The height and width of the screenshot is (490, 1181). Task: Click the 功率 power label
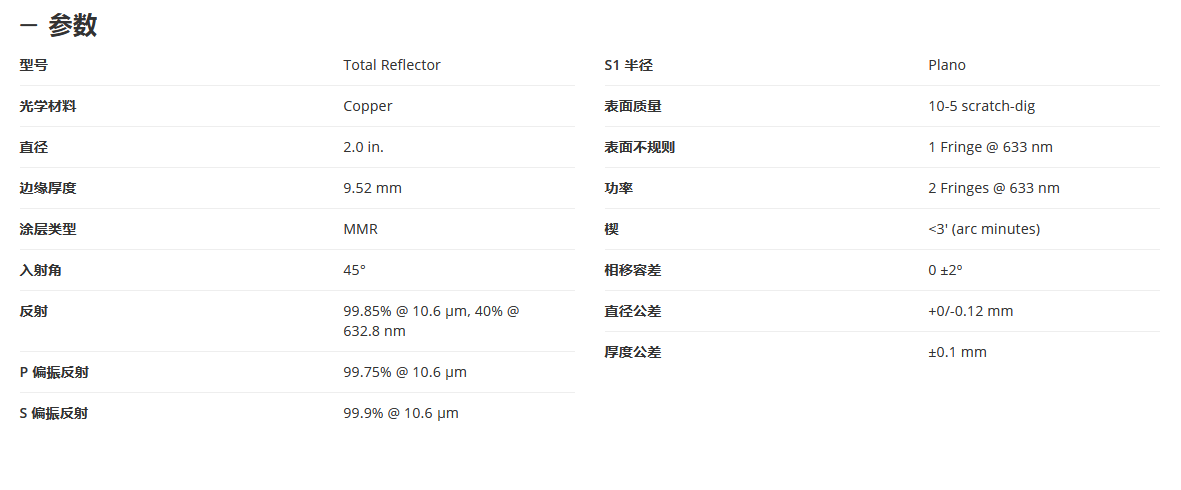point(618,188)
